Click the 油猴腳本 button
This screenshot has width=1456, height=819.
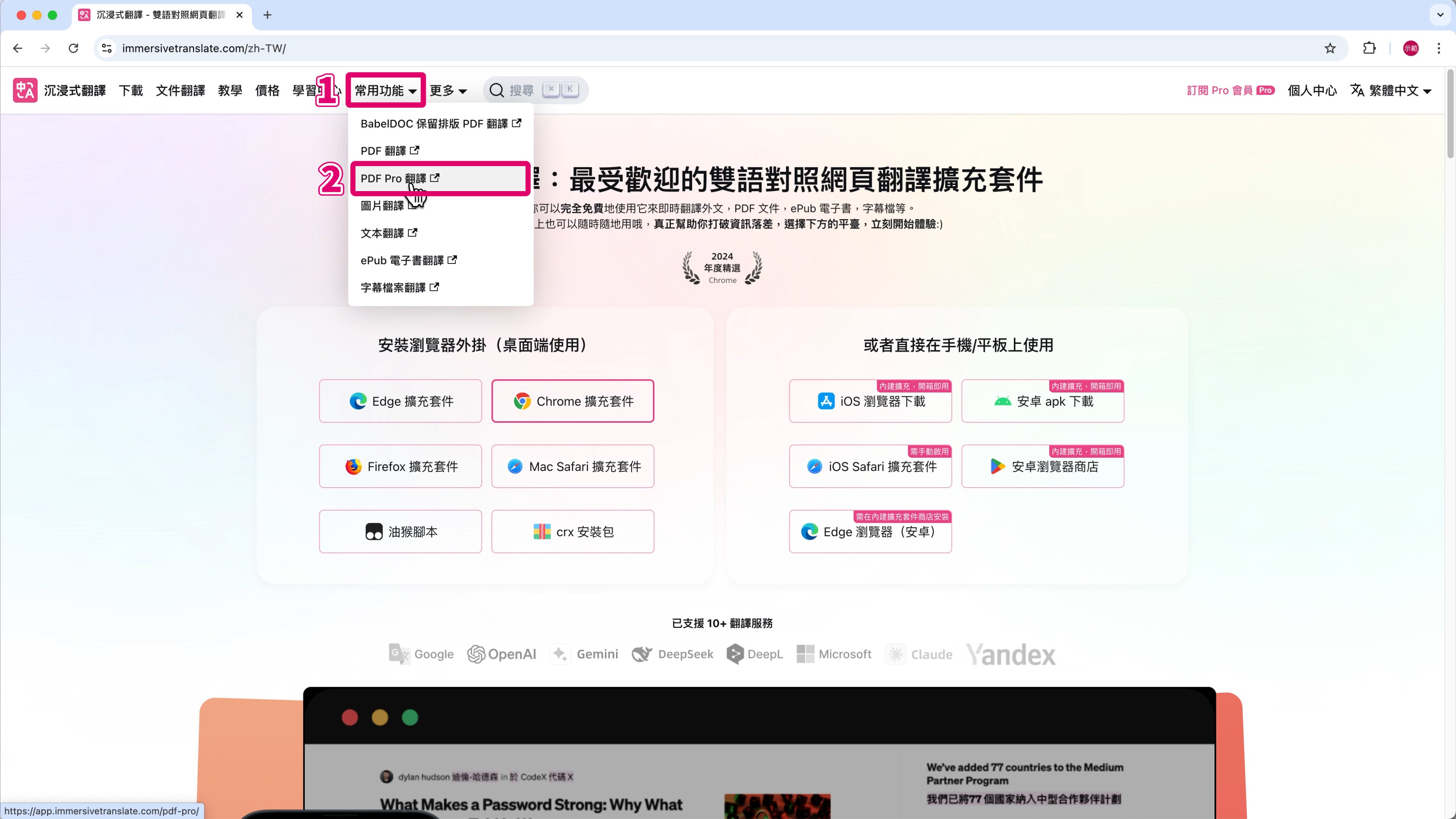tap(400, 532)
